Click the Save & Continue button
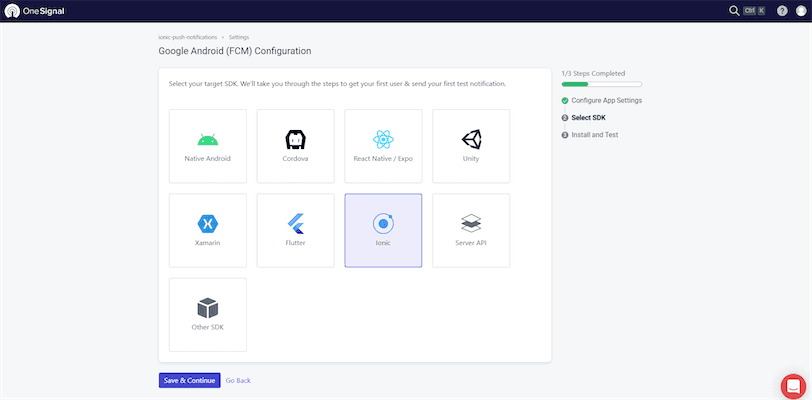 tap(190, 380)
